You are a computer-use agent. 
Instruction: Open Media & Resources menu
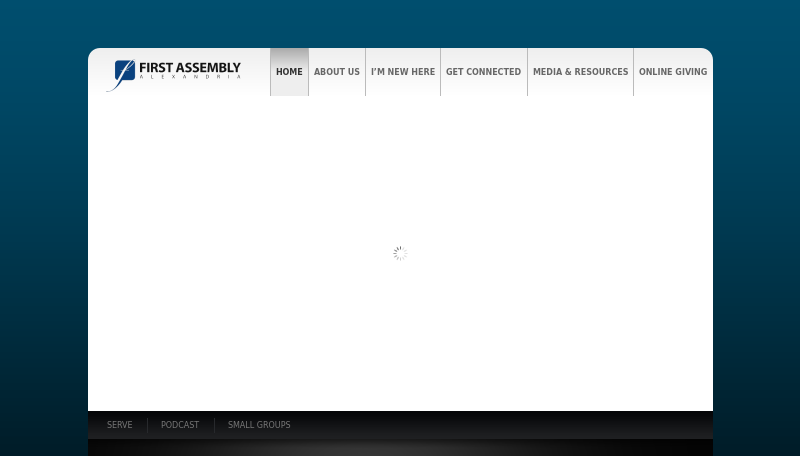[x=581, y=72]
